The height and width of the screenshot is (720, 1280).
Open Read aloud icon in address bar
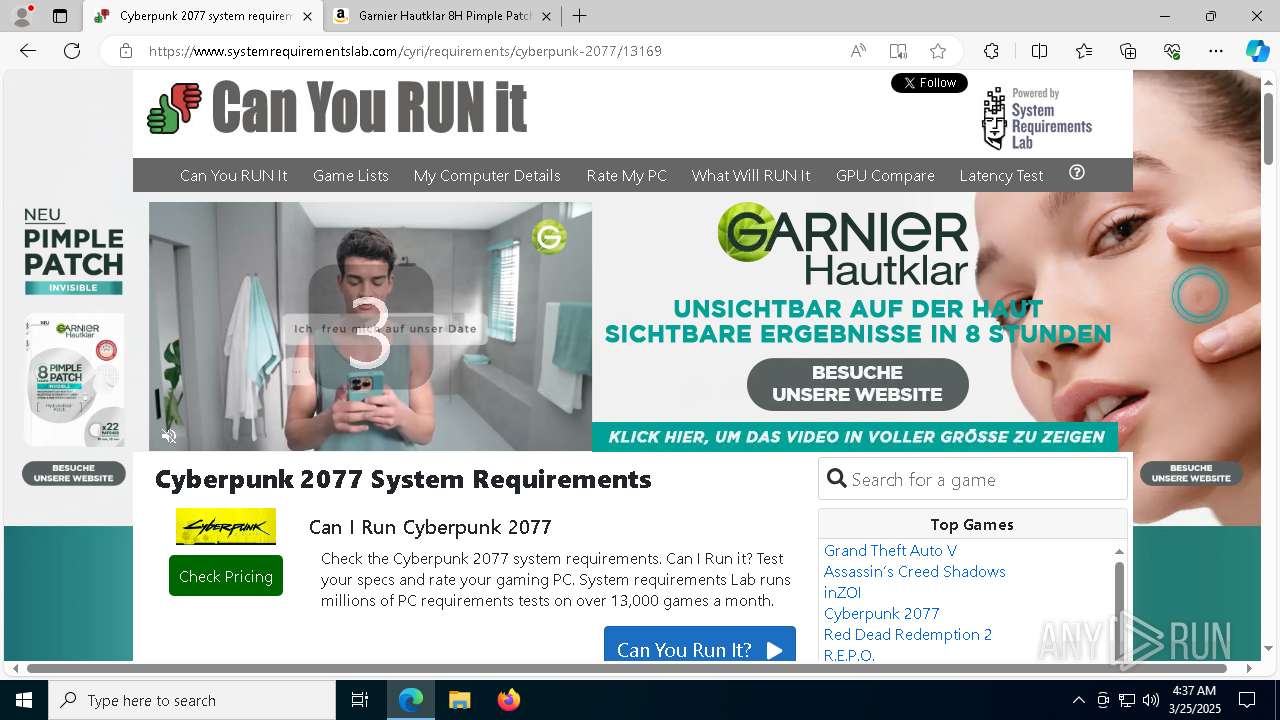858,51
